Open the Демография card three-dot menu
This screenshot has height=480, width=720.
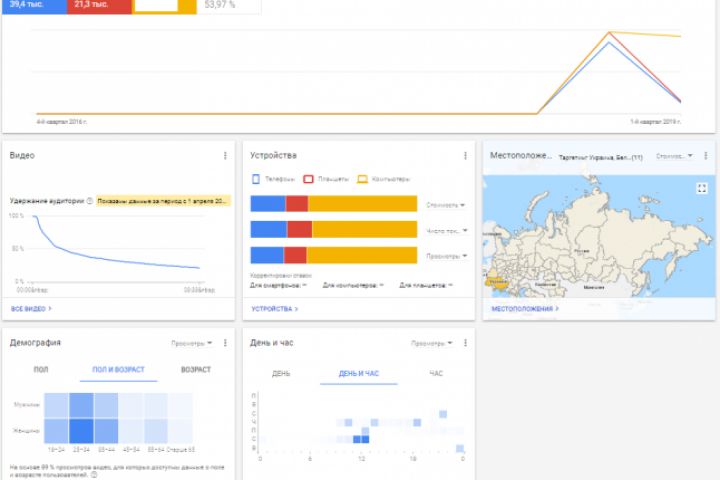(x=225, y=343)
